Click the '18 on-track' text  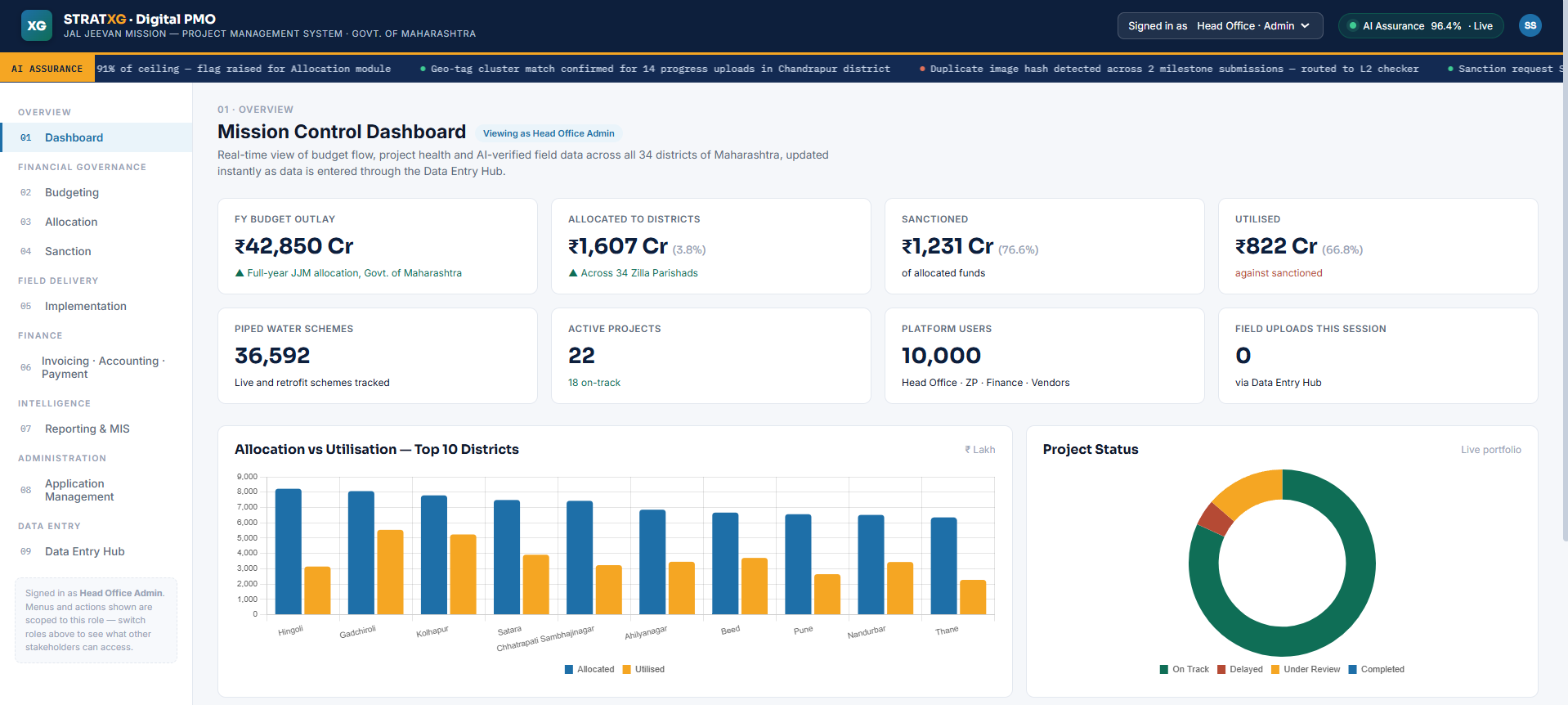(x=594, y=383)
